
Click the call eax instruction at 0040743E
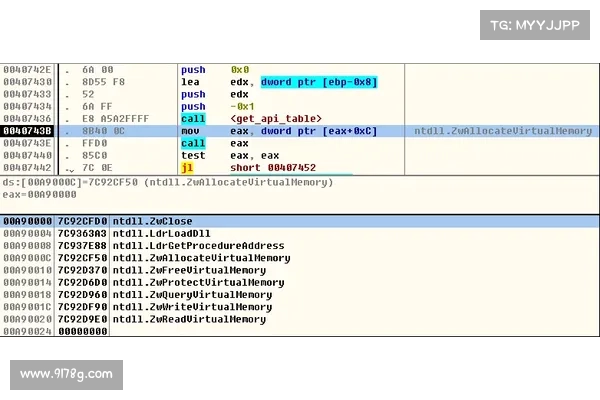(x=300, y=143)
